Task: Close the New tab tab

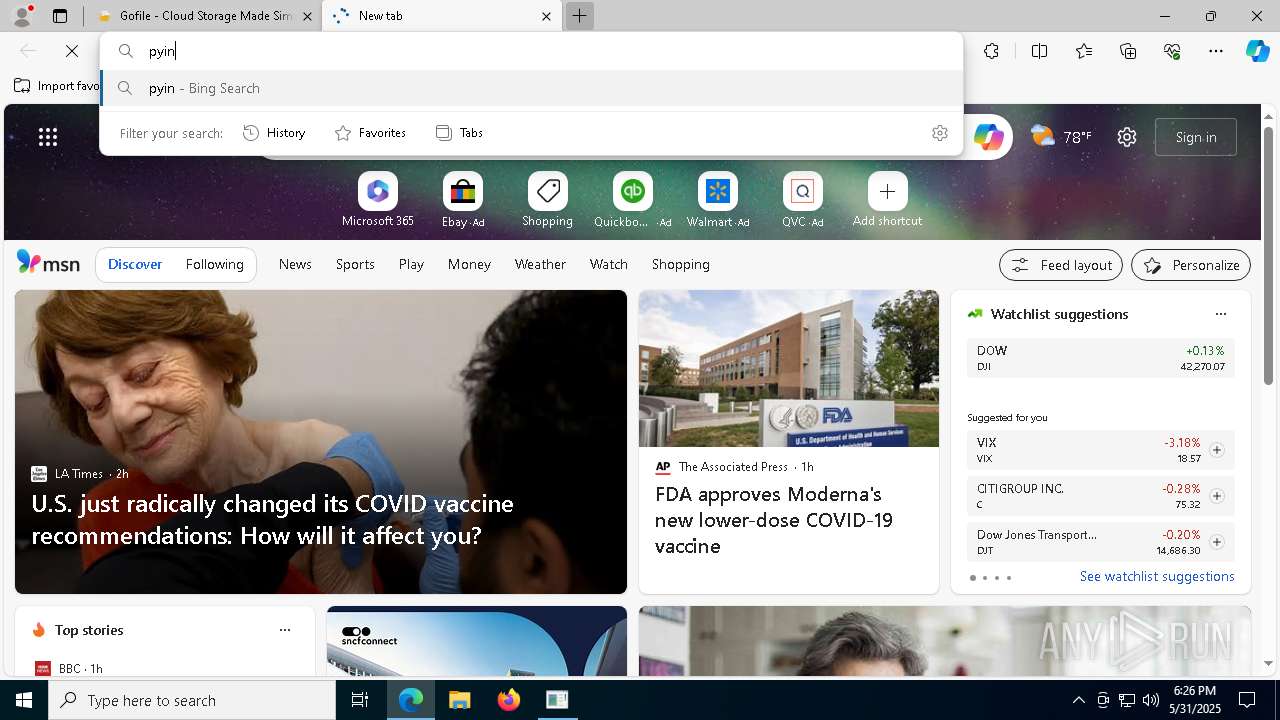Action: tap(546, 16)
